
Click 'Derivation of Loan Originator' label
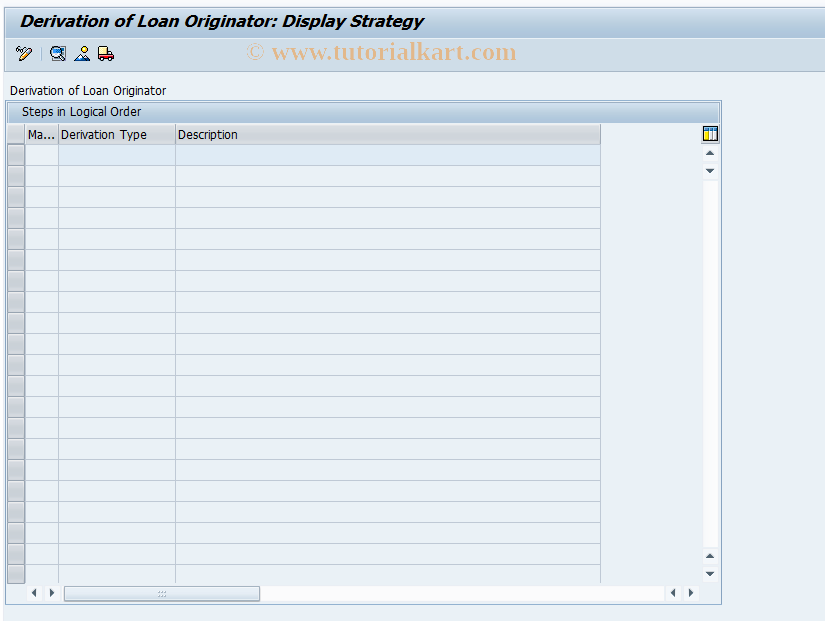(88, 91)
